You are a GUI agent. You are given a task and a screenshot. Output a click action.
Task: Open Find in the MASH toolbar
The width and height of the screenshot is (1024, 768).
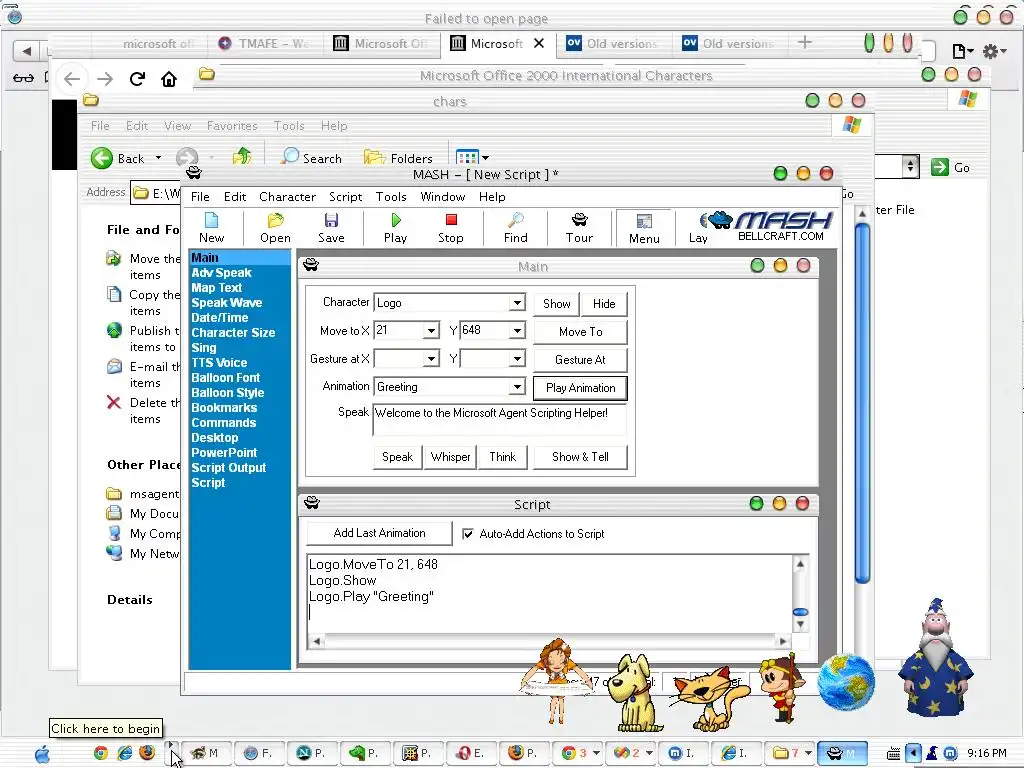(515, 228)
